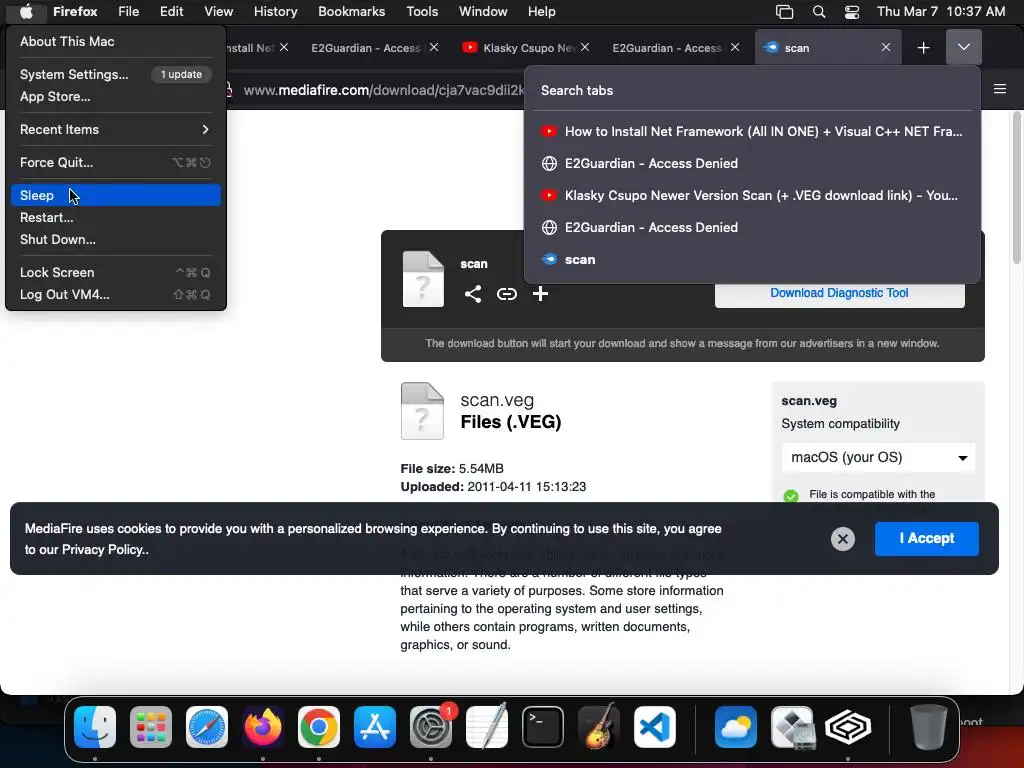Image resolution: width=1024 pixels, height=768 pixels.
Task: Share the scan file
Action: (x=473, y=294)
